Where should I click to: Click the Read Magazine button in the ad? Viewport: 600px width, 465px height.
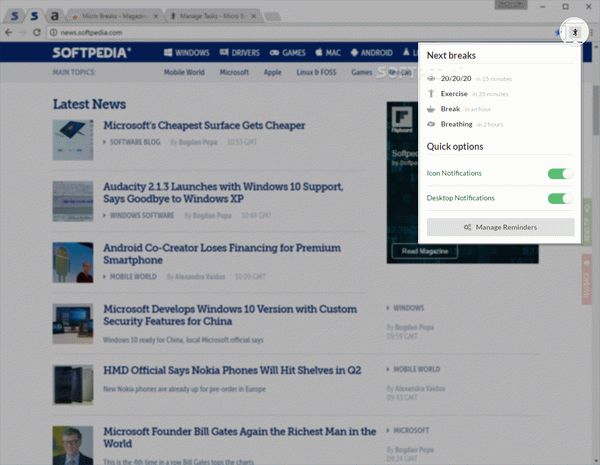tap(425, 251)
